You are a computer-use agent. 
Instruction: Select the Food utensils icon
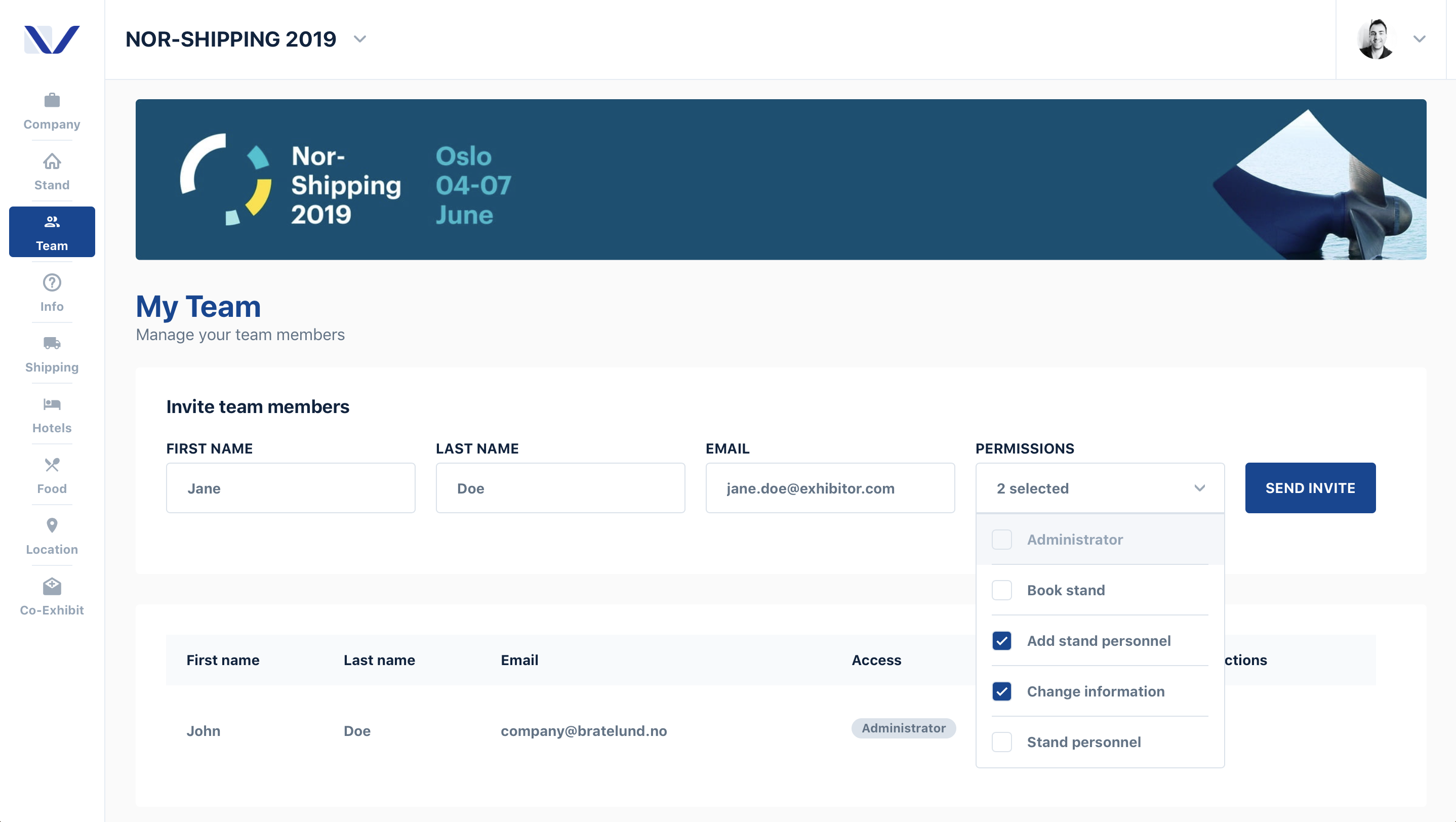point(52,465)
